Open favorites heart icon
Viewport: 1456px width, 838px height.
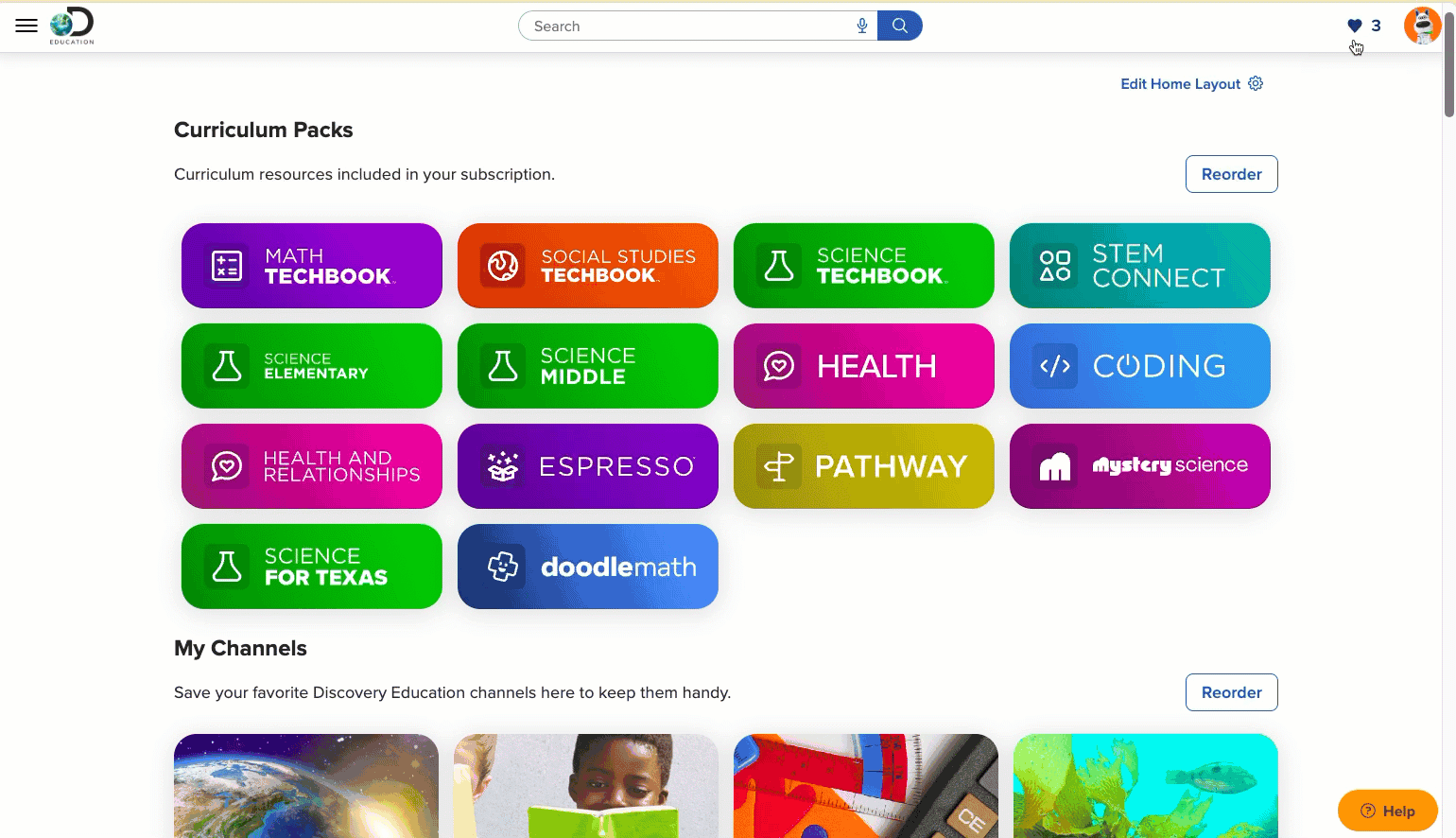click(1355, 26)
